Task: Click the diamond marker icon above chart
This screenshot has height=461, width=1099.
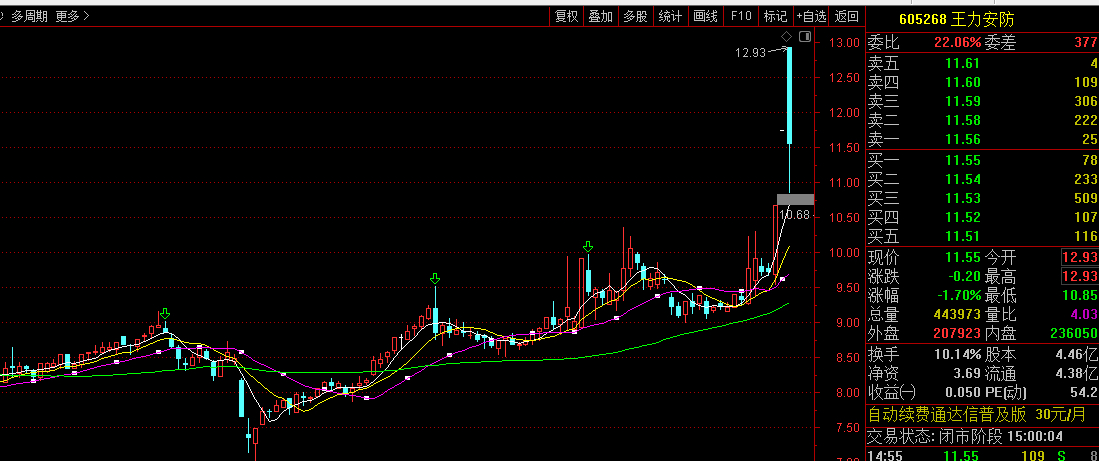Action: coord(787,36)
